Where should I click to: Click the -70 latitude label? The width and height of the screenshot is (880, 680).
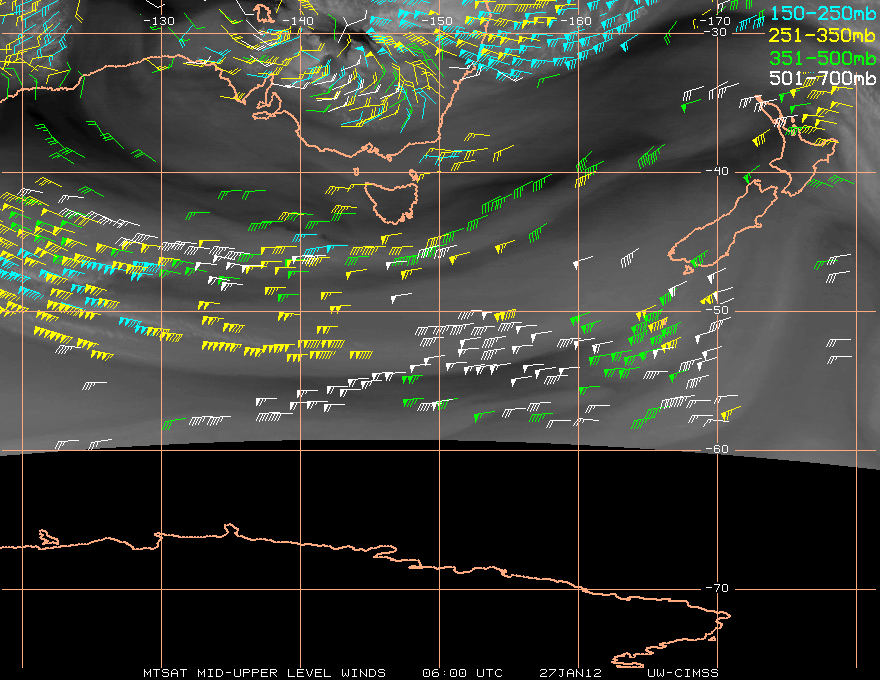coord(716,588)
